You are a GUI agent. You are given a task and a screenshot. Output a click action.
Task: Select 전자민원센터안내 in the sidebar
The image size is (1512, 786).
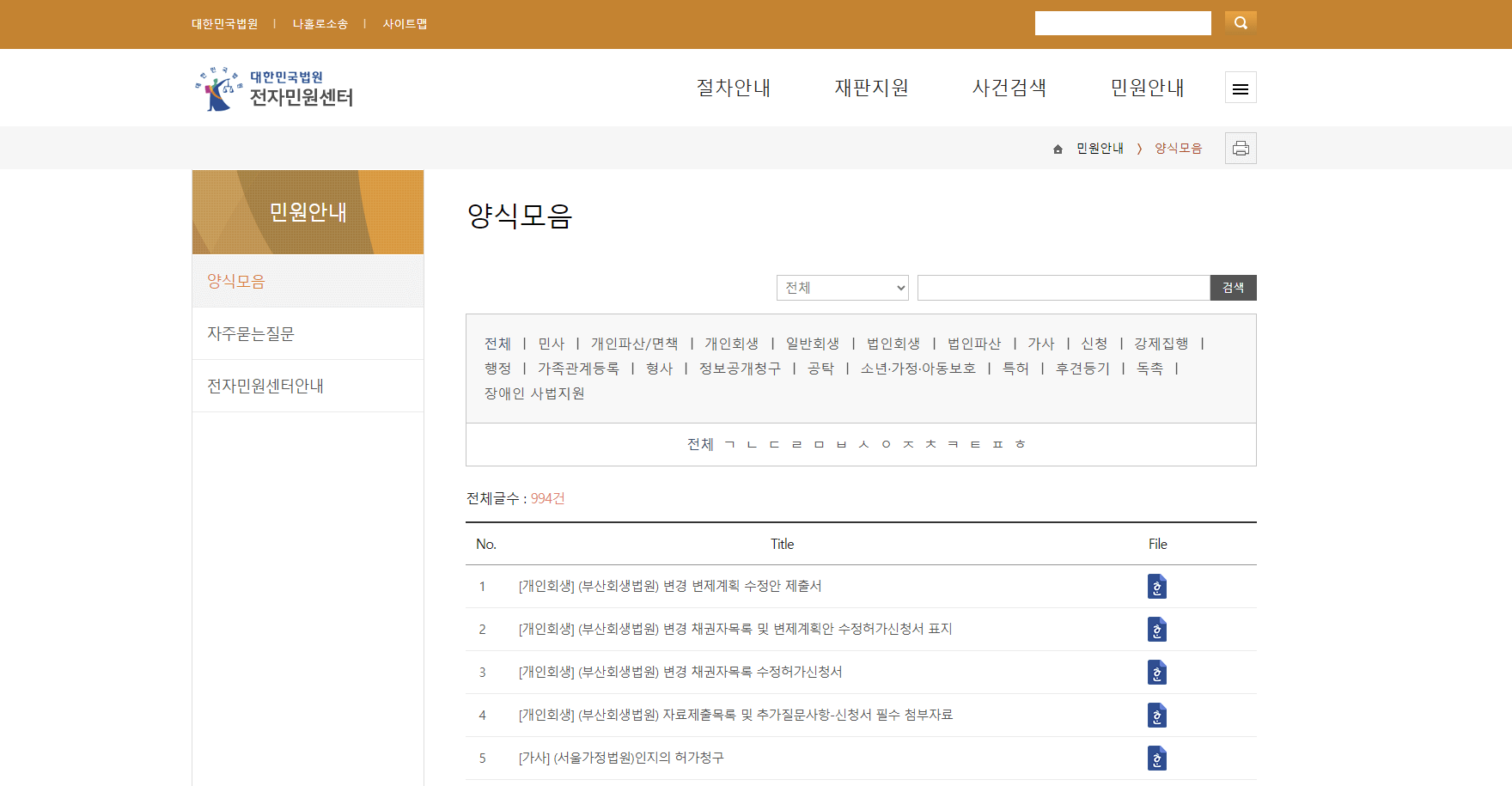click(x=265, y=386)
